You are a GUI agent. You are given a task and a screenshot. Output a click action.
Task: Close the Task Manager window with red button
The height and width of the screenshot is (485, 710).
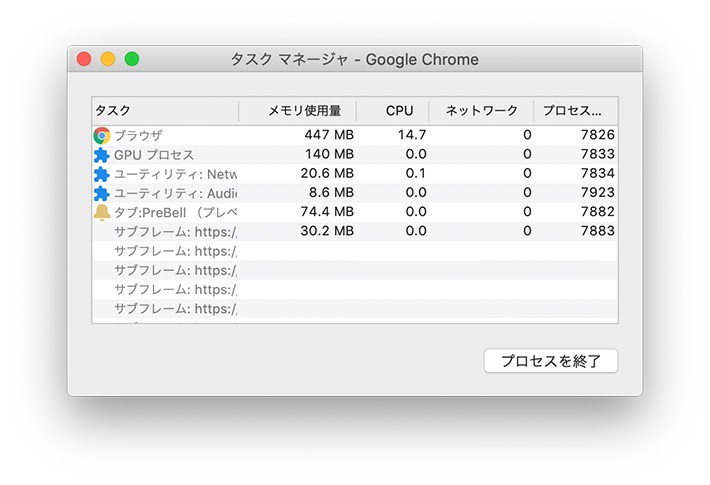(84, 59)
